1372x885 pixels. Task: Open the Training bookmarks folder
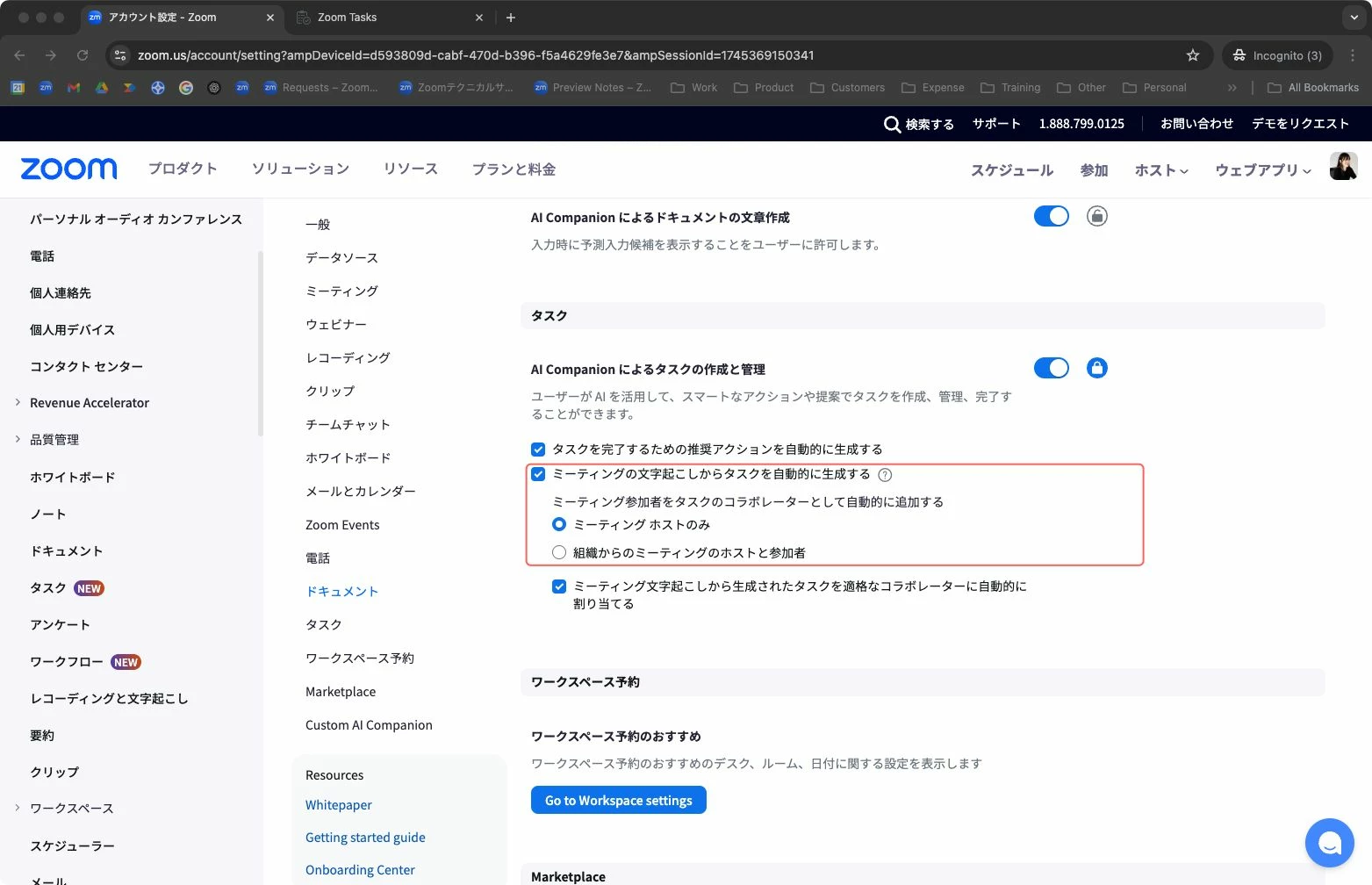coord(1010,88)
